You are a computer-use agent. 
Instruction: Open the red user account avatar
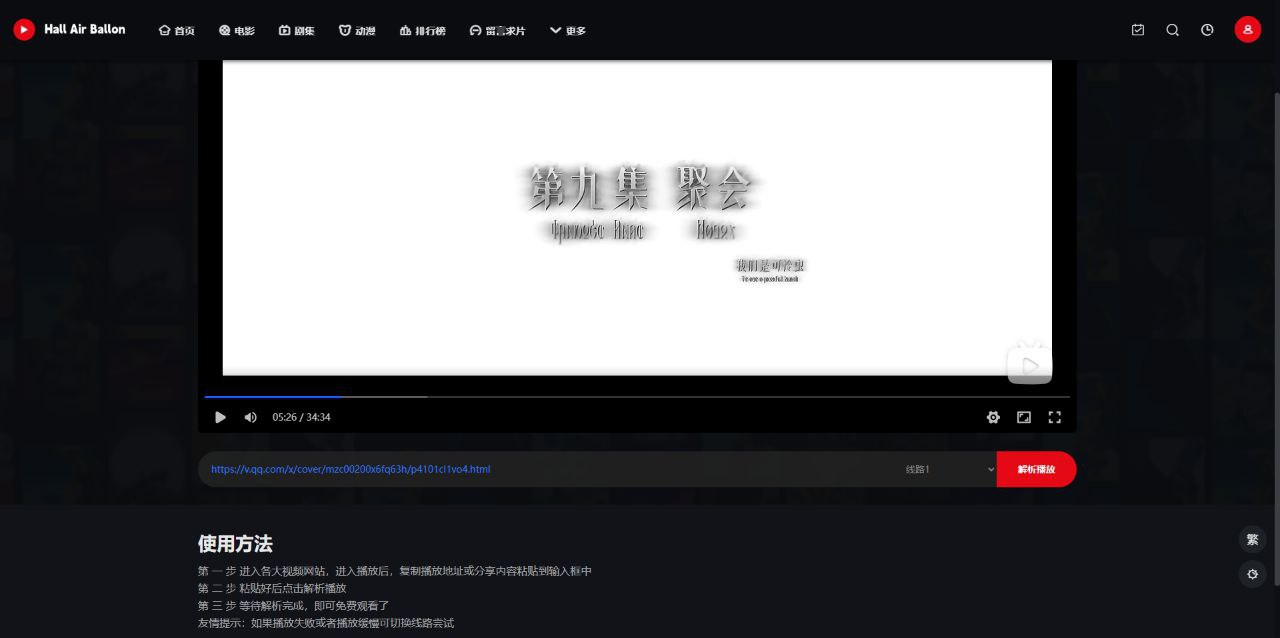click(x=1248, y=30)
